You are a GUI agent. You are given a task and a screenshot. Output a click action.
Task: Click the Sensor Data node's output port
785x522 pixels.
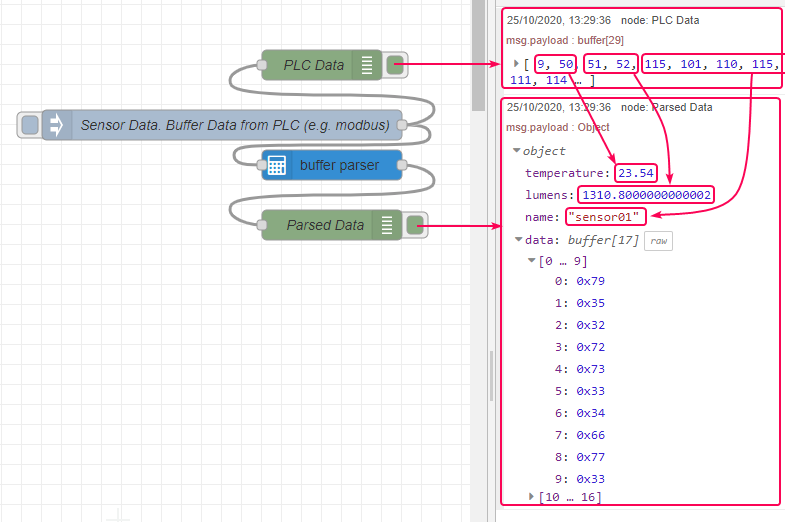pos(402,125)
